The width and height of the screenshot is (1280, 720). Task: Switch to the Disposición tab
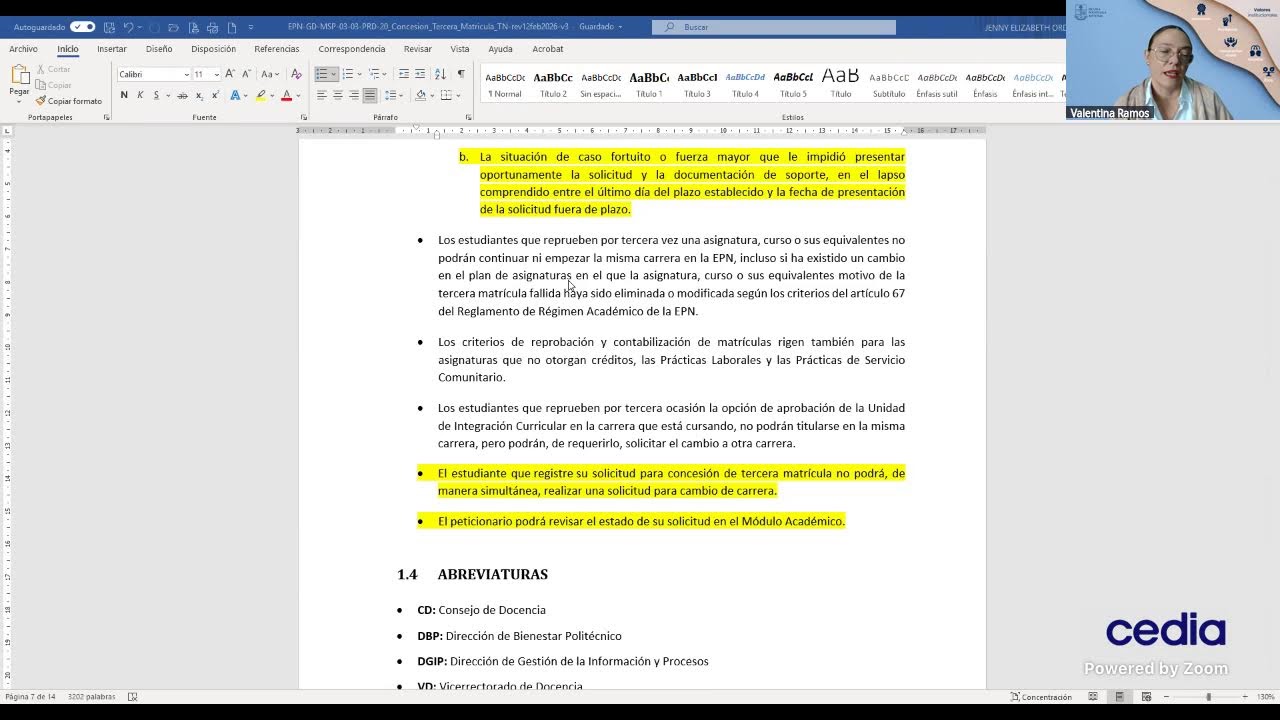(214, 48)
